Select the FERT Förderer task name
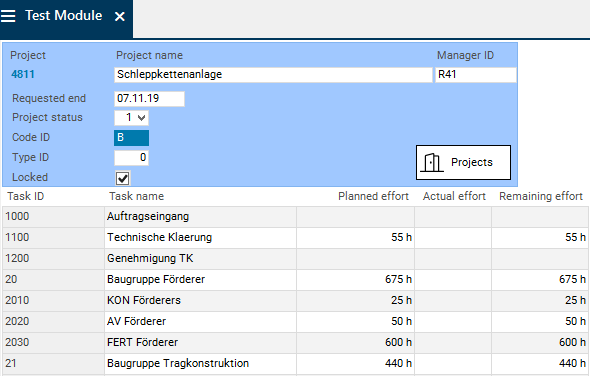This screenshot has width=590, height=376. (201, 343)
